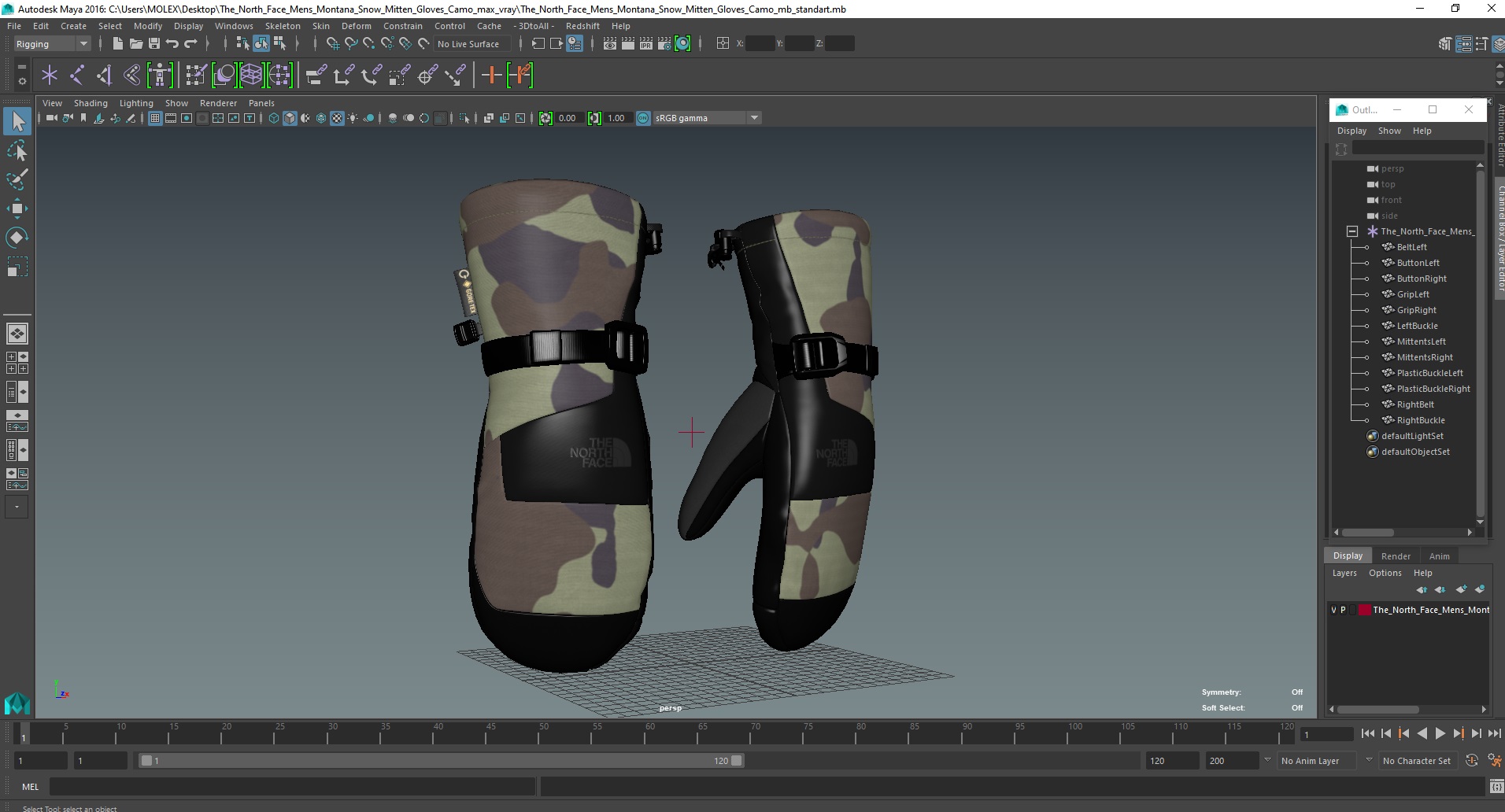Open the Layers menu in Layer Editor
The width and height of the screenshot is (1505, 812).
1344,573
